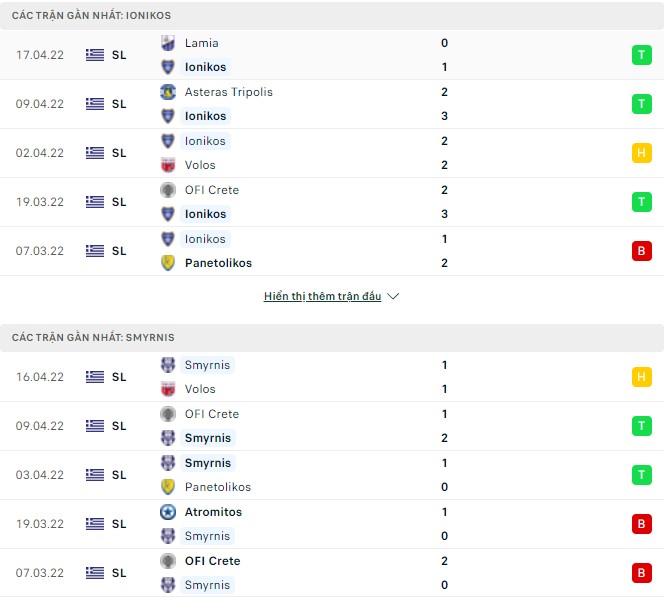The height and width of the screenshot is (598, 670).
Task: Click the yellow H badge for Ionikos vs Volos
Action: tap(641, 153)
